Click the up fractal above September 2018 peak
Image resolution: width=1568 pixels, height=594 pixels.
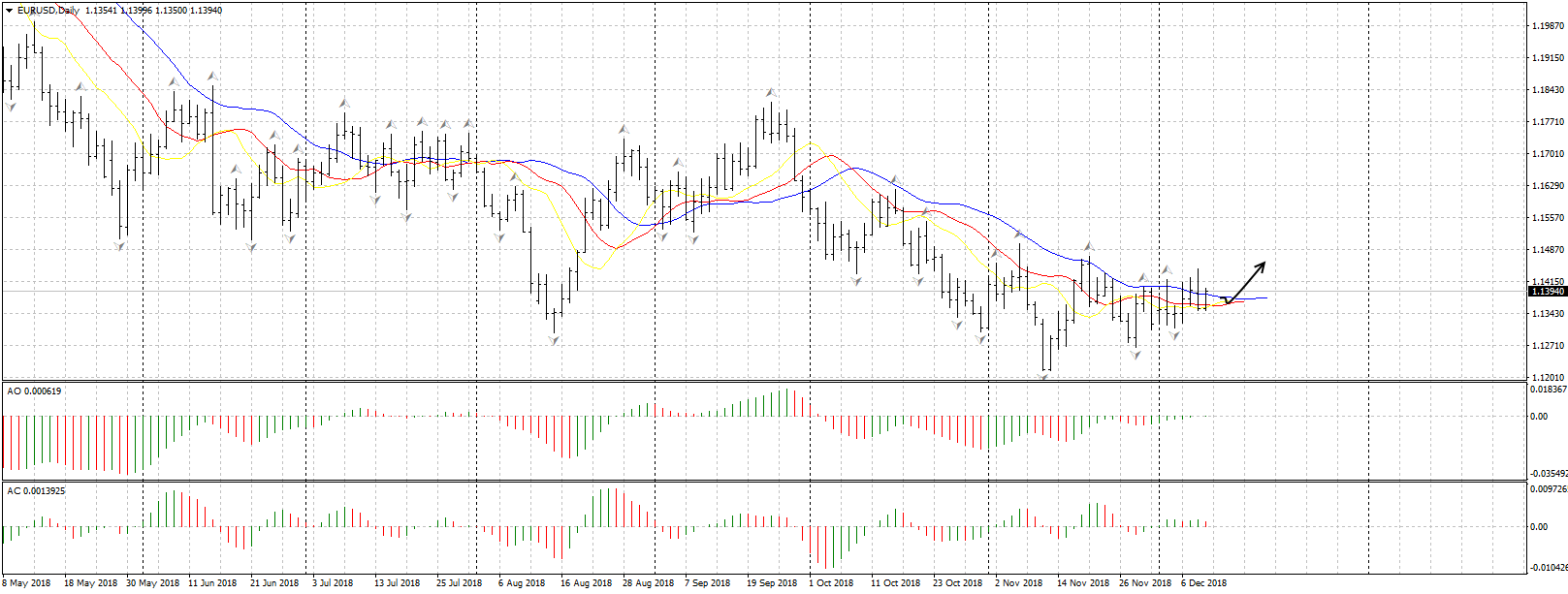coord(770,93)
